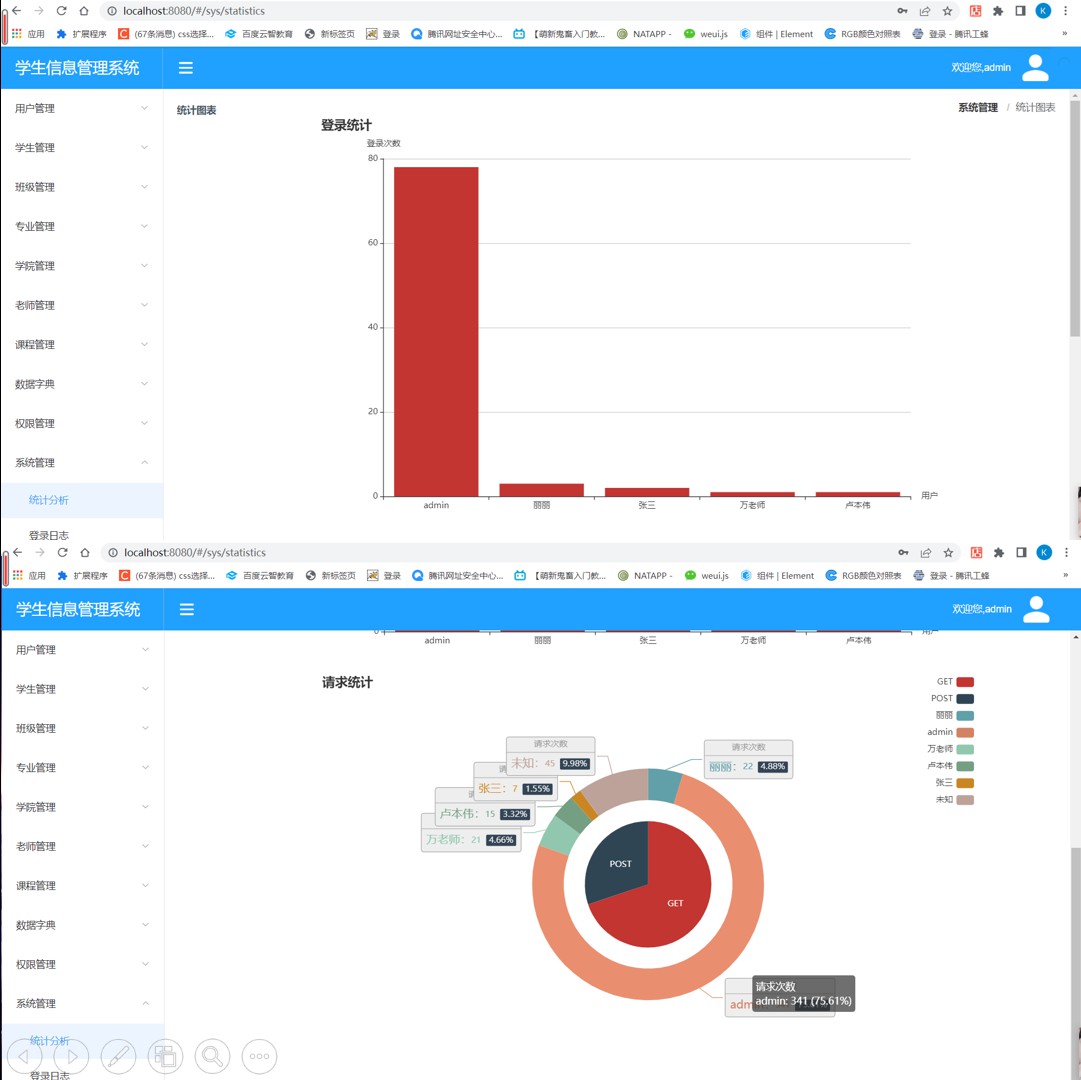This screenshot has width=1081, height=1080.
Task: Show more bookmarks chevron in upper browser
Action: pyautogui.click(x=1064, y=33)
